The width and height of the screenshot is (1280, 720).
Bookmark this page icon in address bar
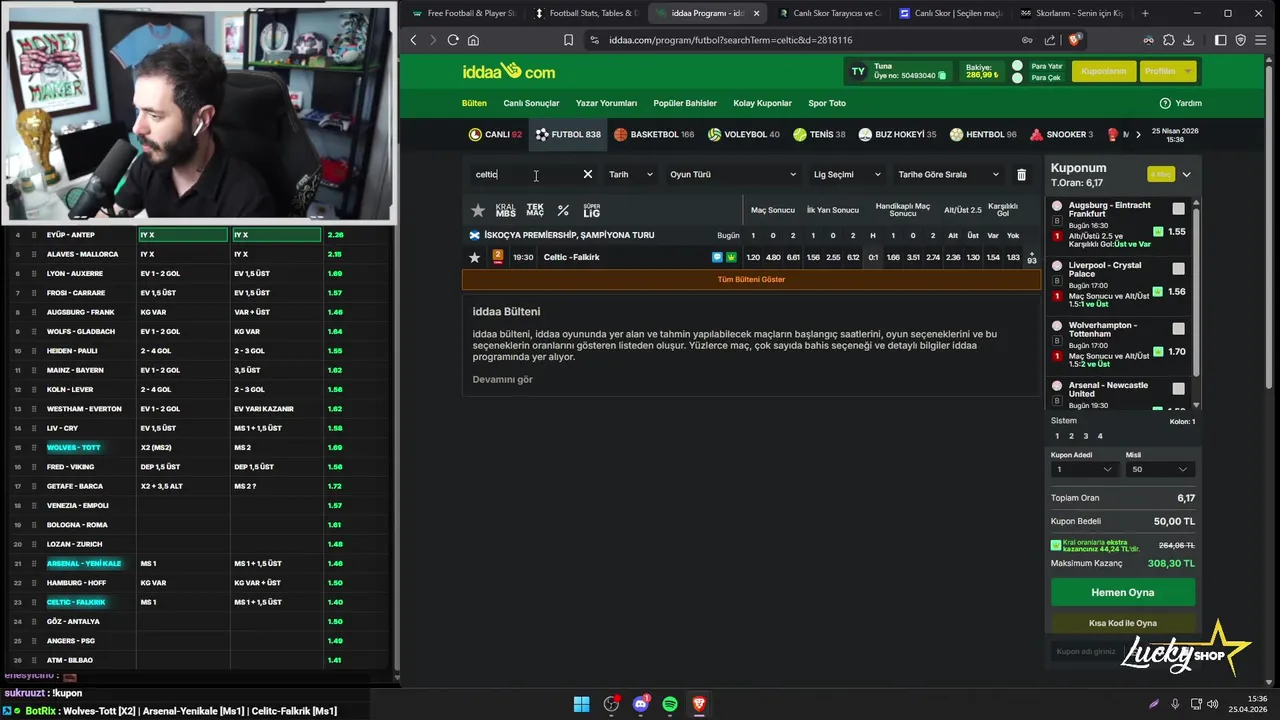coord(568,40)
